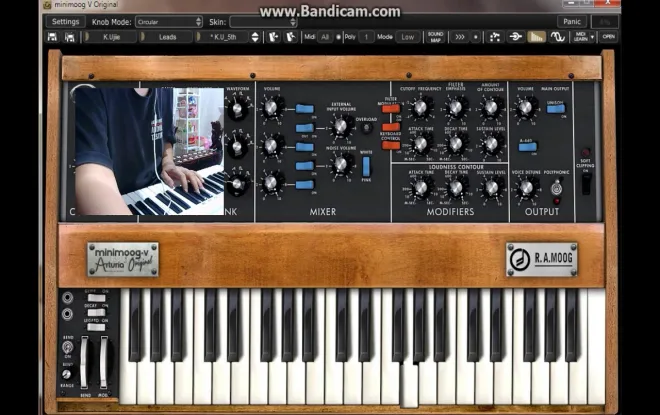The width and height of the screenshot is (660, 415).
Task: Click the Panic button
Action: [x=572, y=21]
